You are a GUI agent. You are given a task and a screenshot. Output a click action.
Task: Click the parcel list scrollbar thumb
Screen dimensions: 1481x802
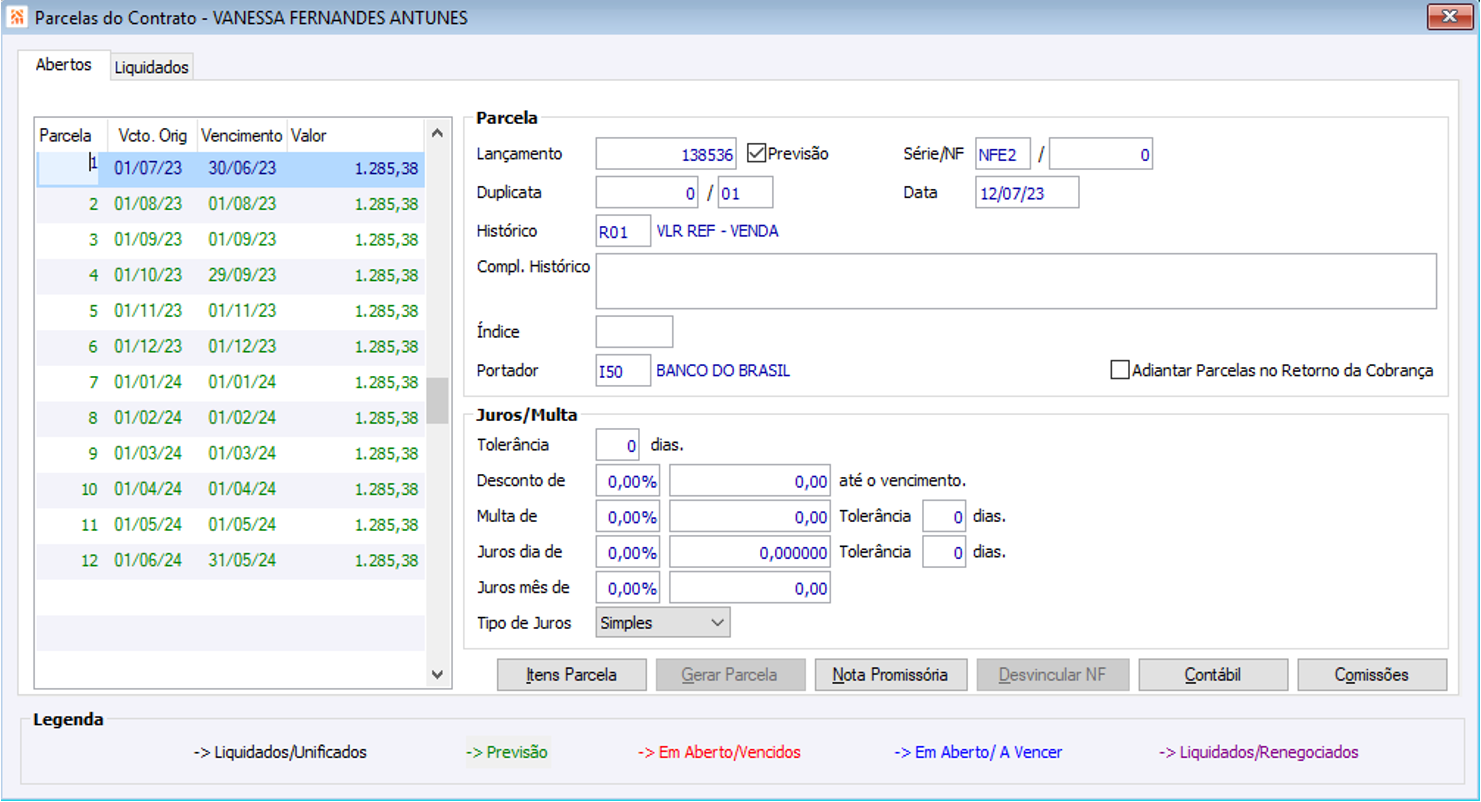point(437,401)
